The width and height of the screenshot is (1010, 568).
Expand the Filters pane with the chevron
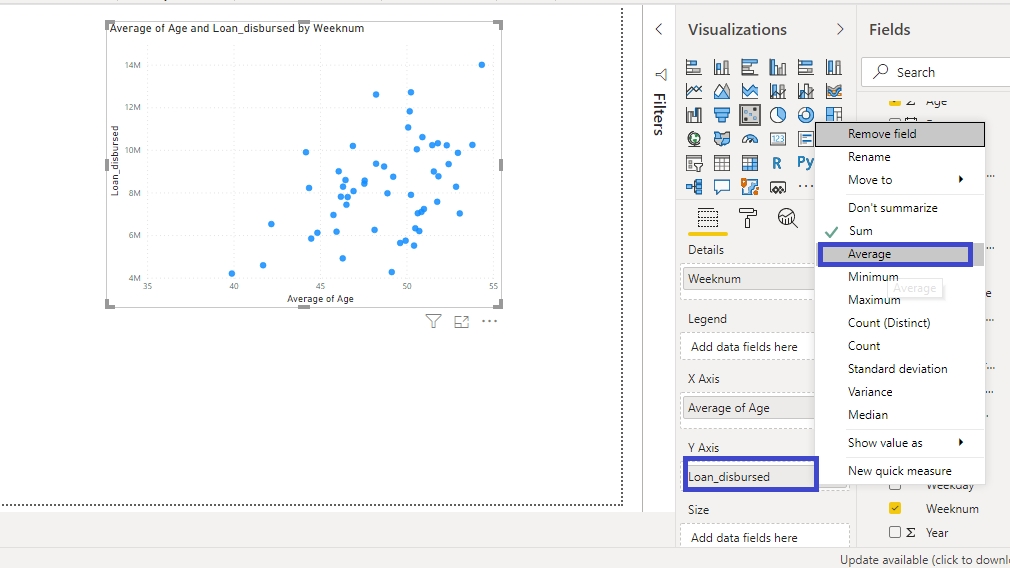[x=658, y=30]
